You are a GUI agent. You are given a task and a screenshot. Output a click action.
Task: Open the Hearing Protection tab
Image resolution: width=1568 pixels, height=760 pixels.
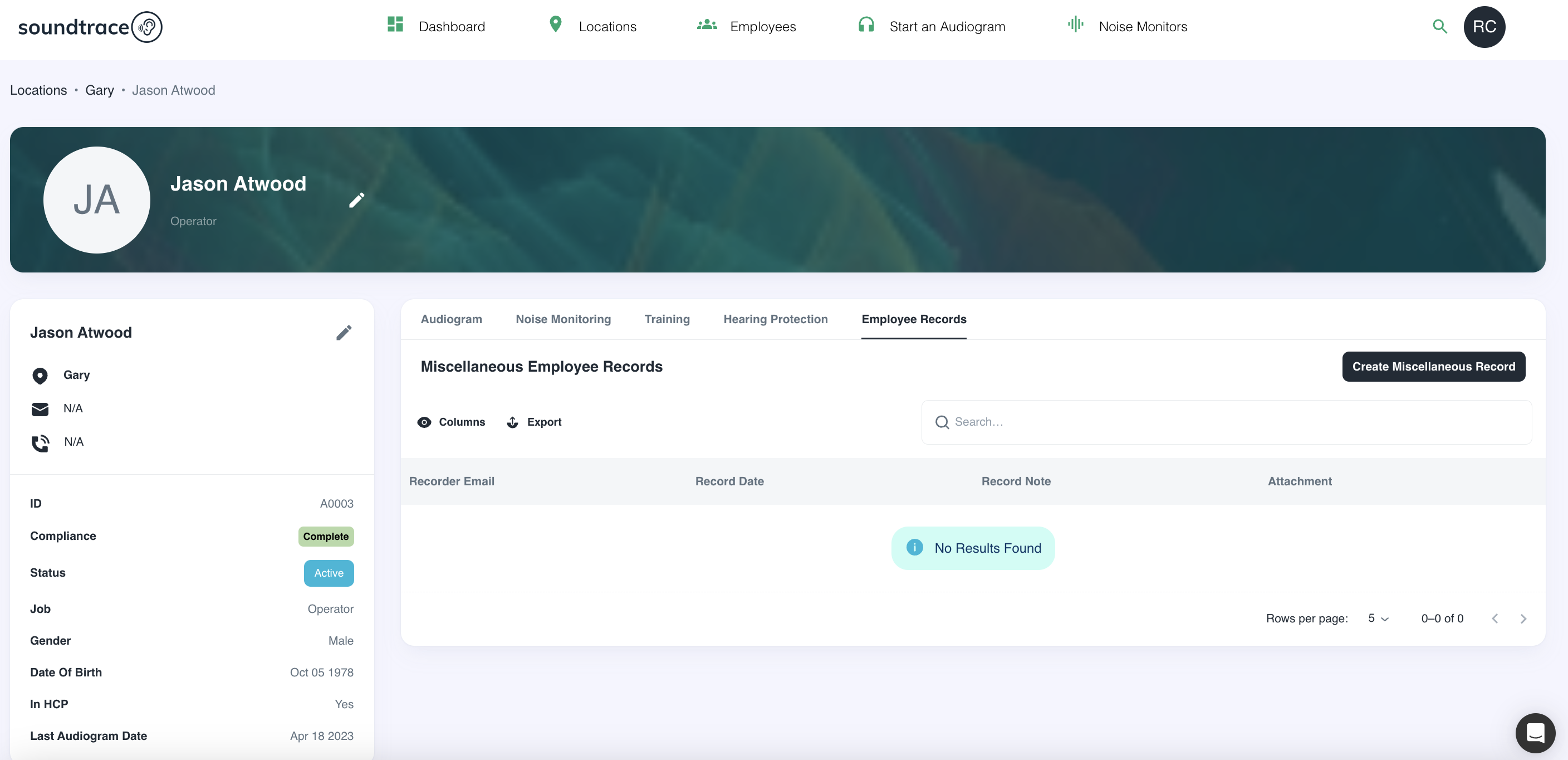coord(775,319)
